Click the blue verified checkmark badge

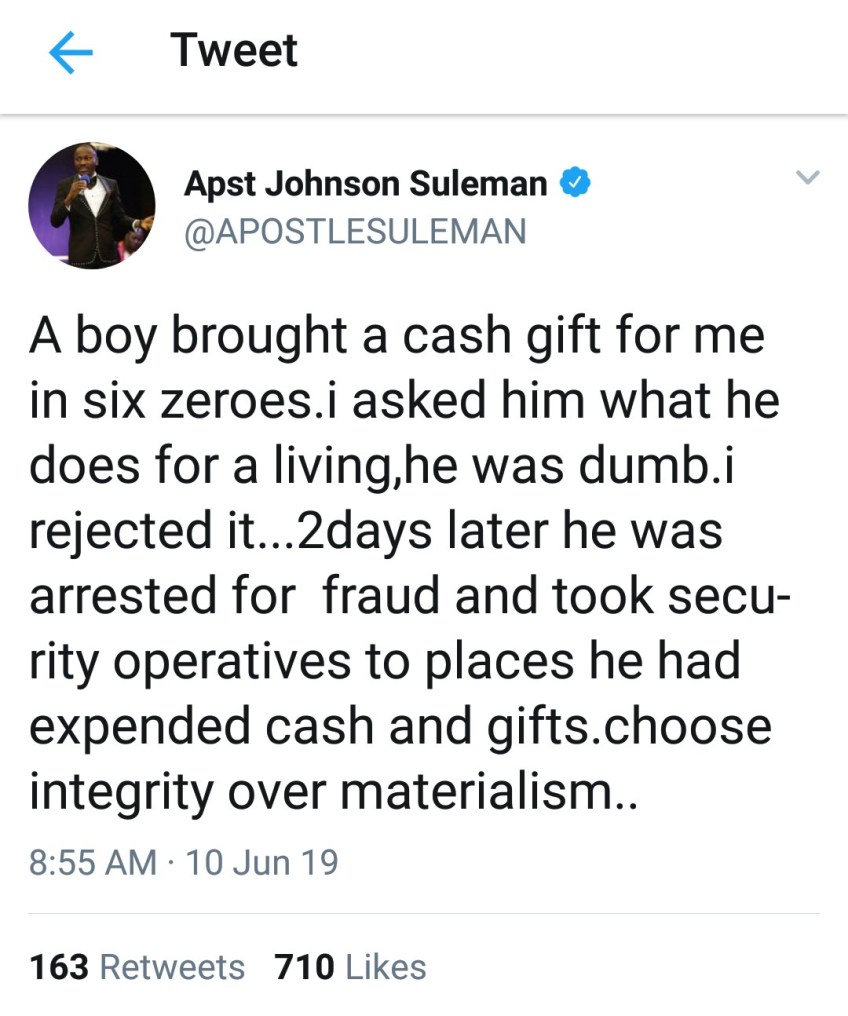click(575, 181)
